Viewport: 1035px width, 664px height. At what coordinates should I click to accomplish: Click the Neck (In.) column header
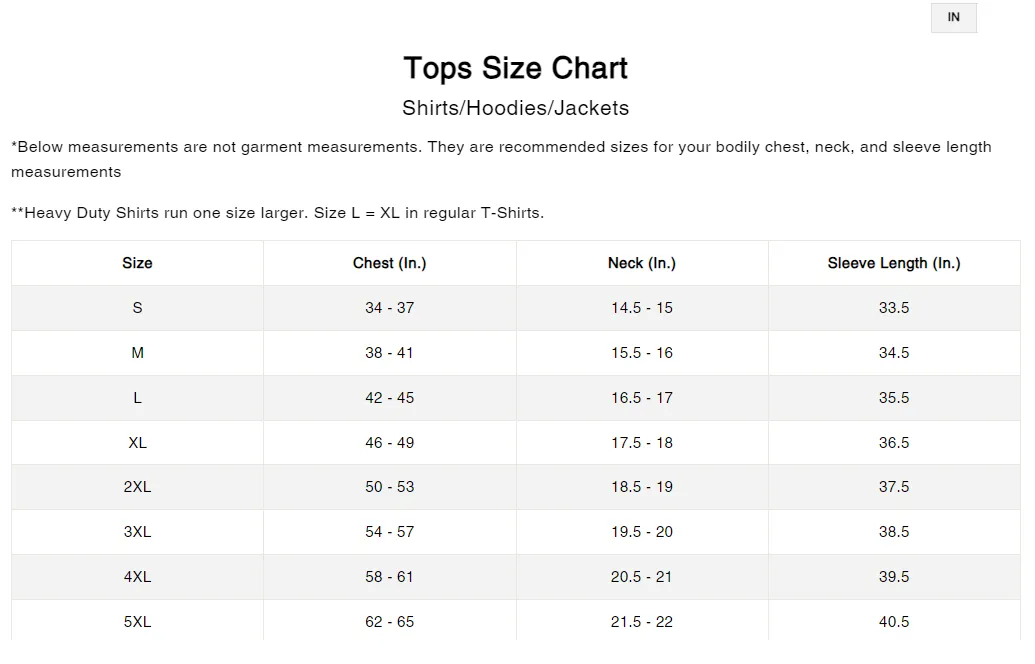click(x=642, y=263)
